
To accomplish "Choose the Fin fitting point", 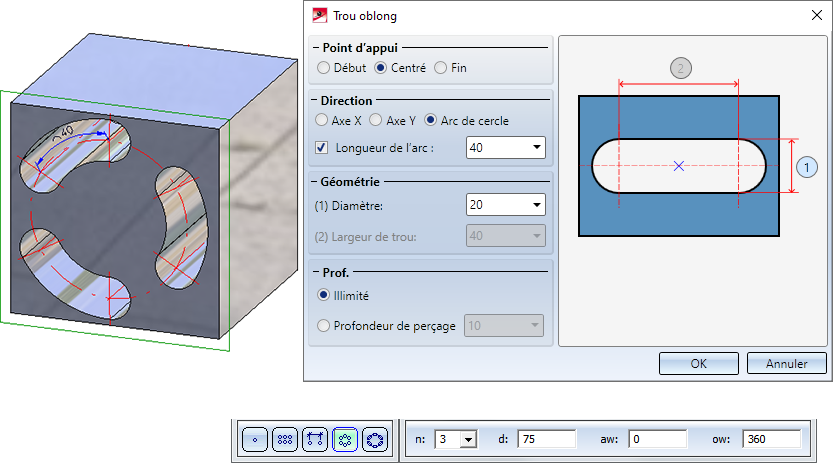I will tap(440, 68).
